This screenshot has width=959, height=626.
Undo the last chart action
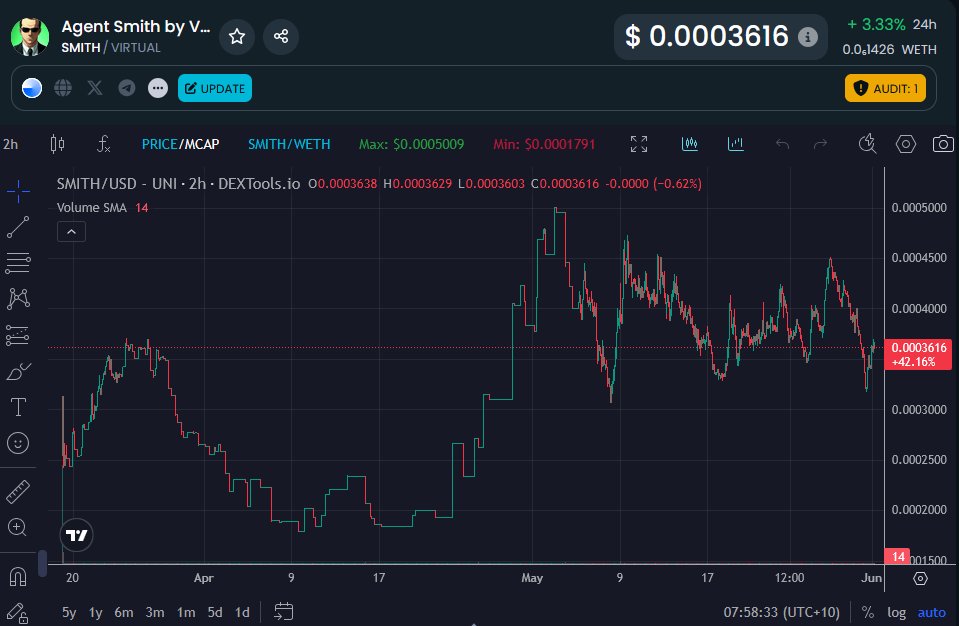782,144
